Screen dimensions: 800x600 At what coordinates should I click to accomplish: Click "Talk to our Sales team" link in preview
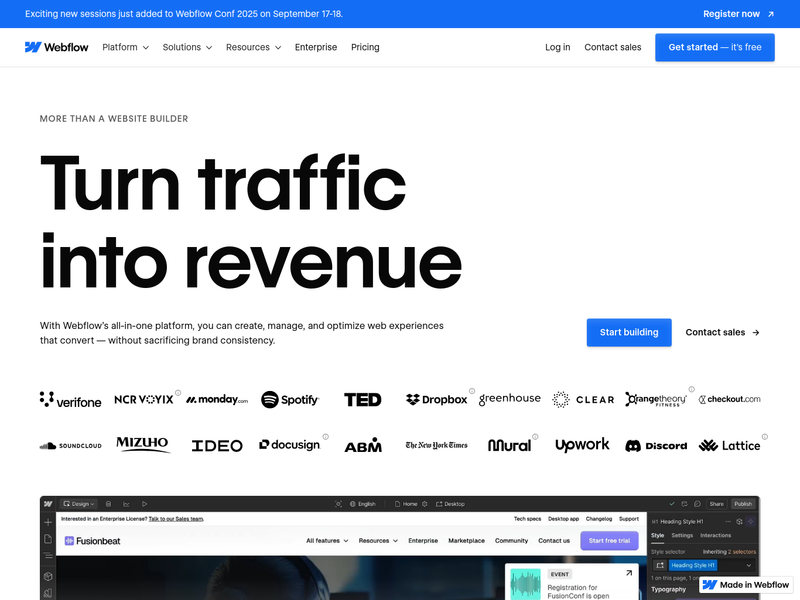(x=176, y=519)
